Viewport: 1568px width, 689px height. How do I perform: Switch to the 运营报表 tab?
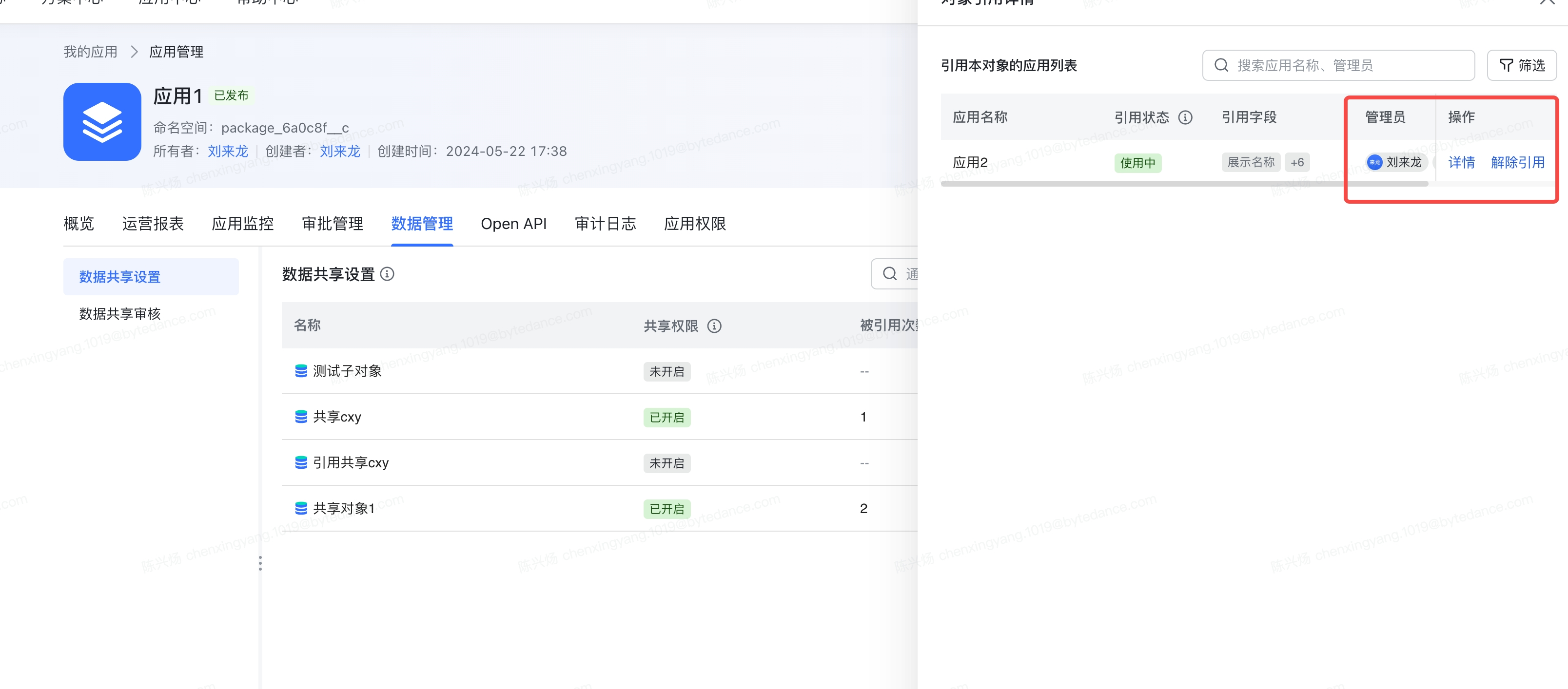[x=153, y=224]
